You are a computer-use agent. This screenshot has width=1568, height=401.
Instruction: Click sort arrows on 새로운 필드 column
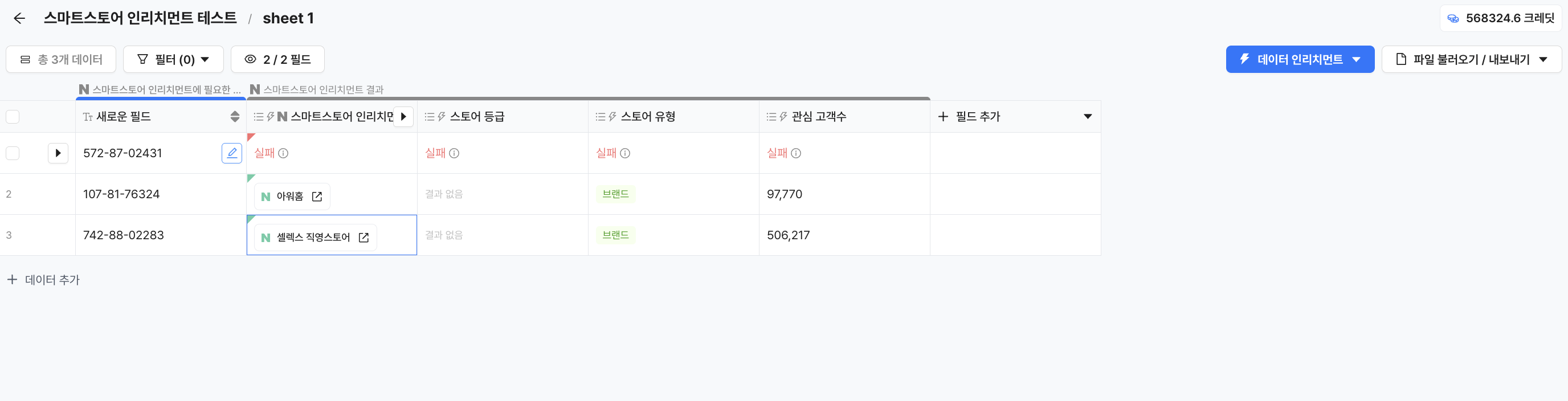click(x=234, y=116)
